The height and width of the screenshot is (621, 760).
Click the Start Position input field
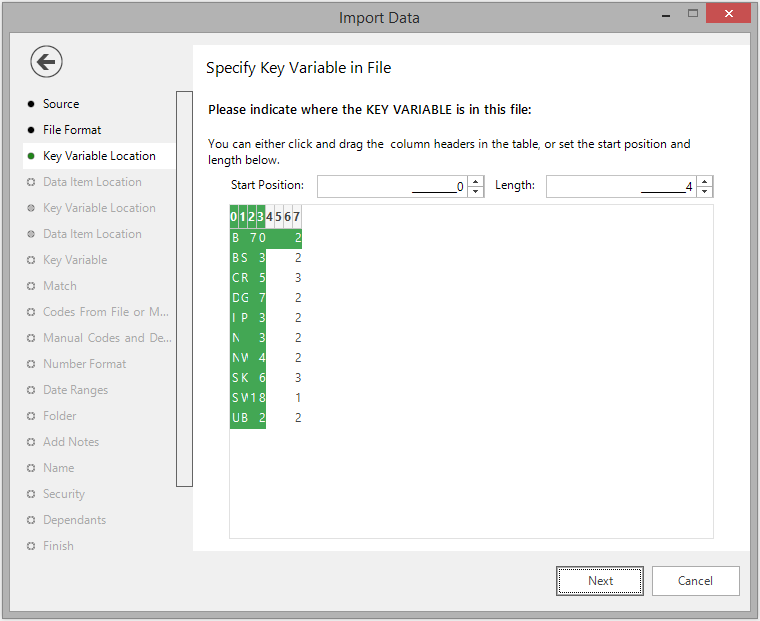click(x=392, y=187)
